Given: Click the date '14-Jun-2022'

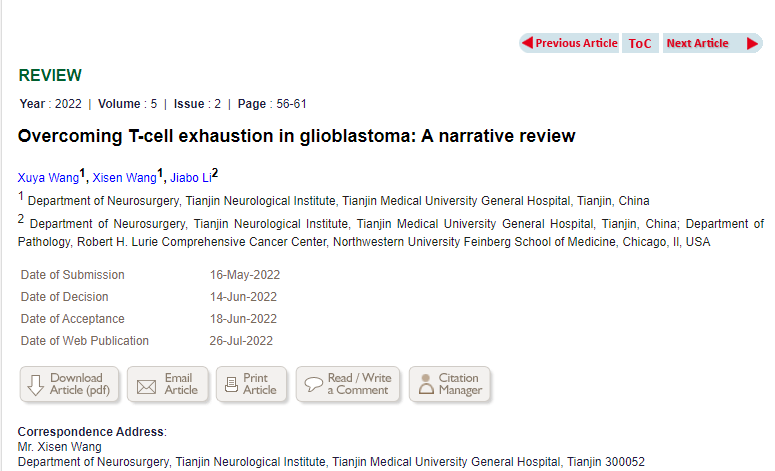Looking at the screenshot, I should pos(243,297).
